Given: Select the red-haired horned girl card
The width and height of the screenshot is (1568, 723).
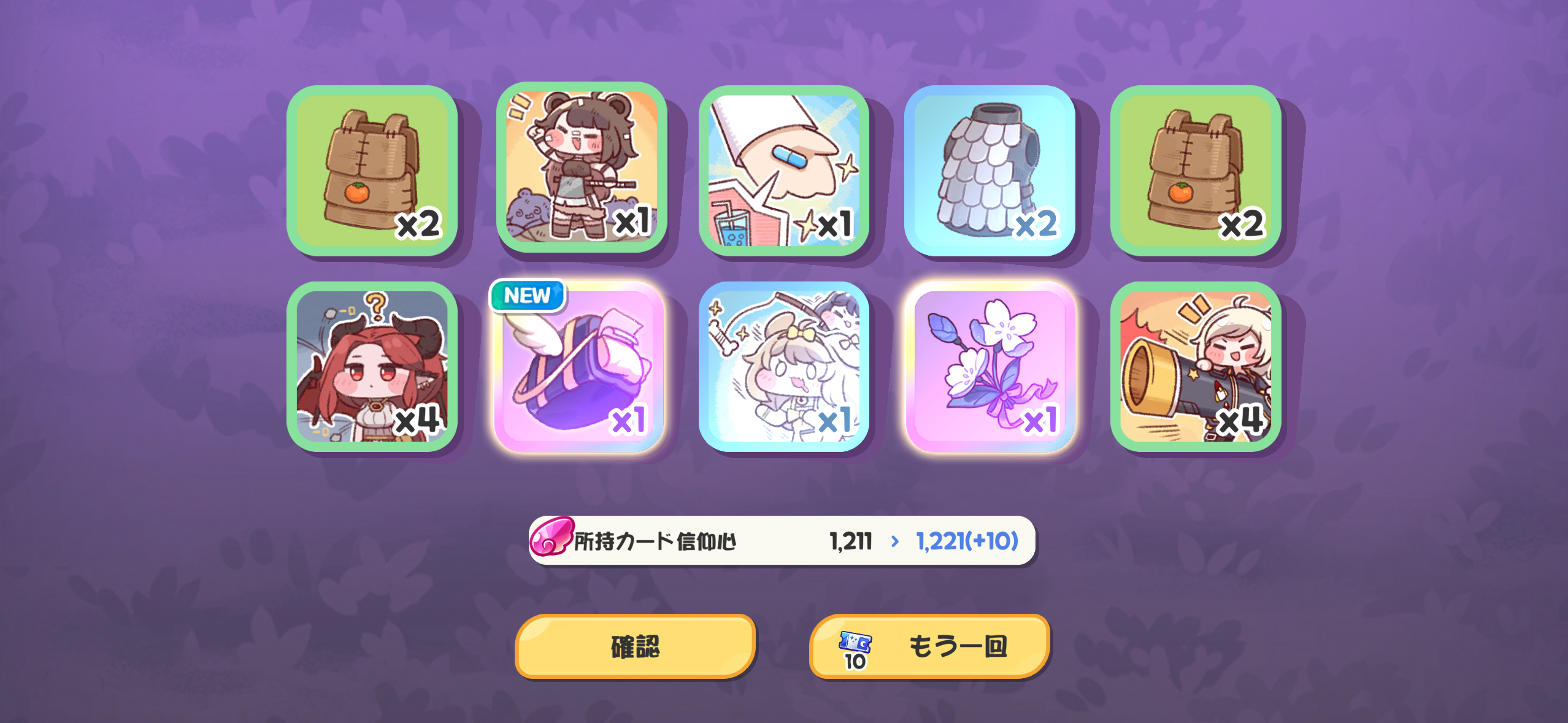Looking at the screenshot, I should 372,367.
